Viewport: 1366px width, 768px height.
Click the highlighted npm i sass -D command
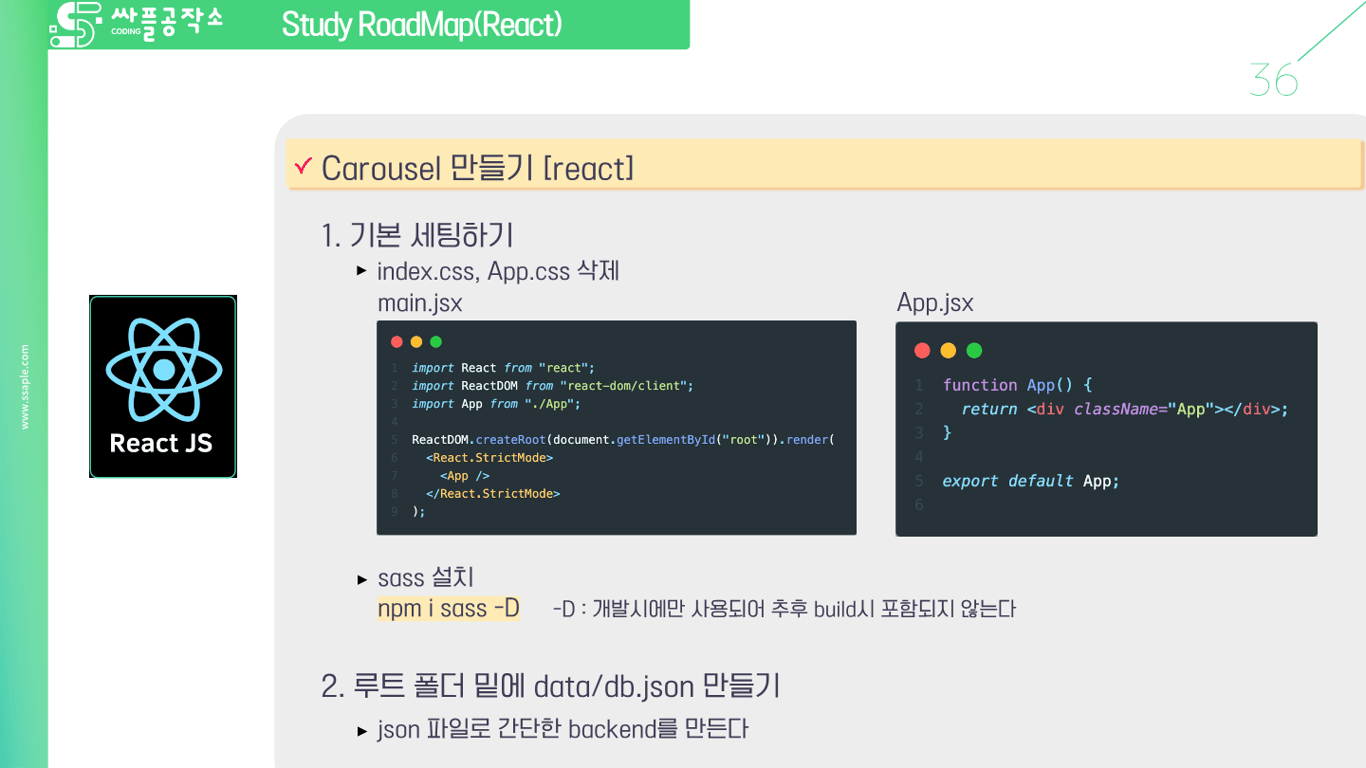click(448, 608)
